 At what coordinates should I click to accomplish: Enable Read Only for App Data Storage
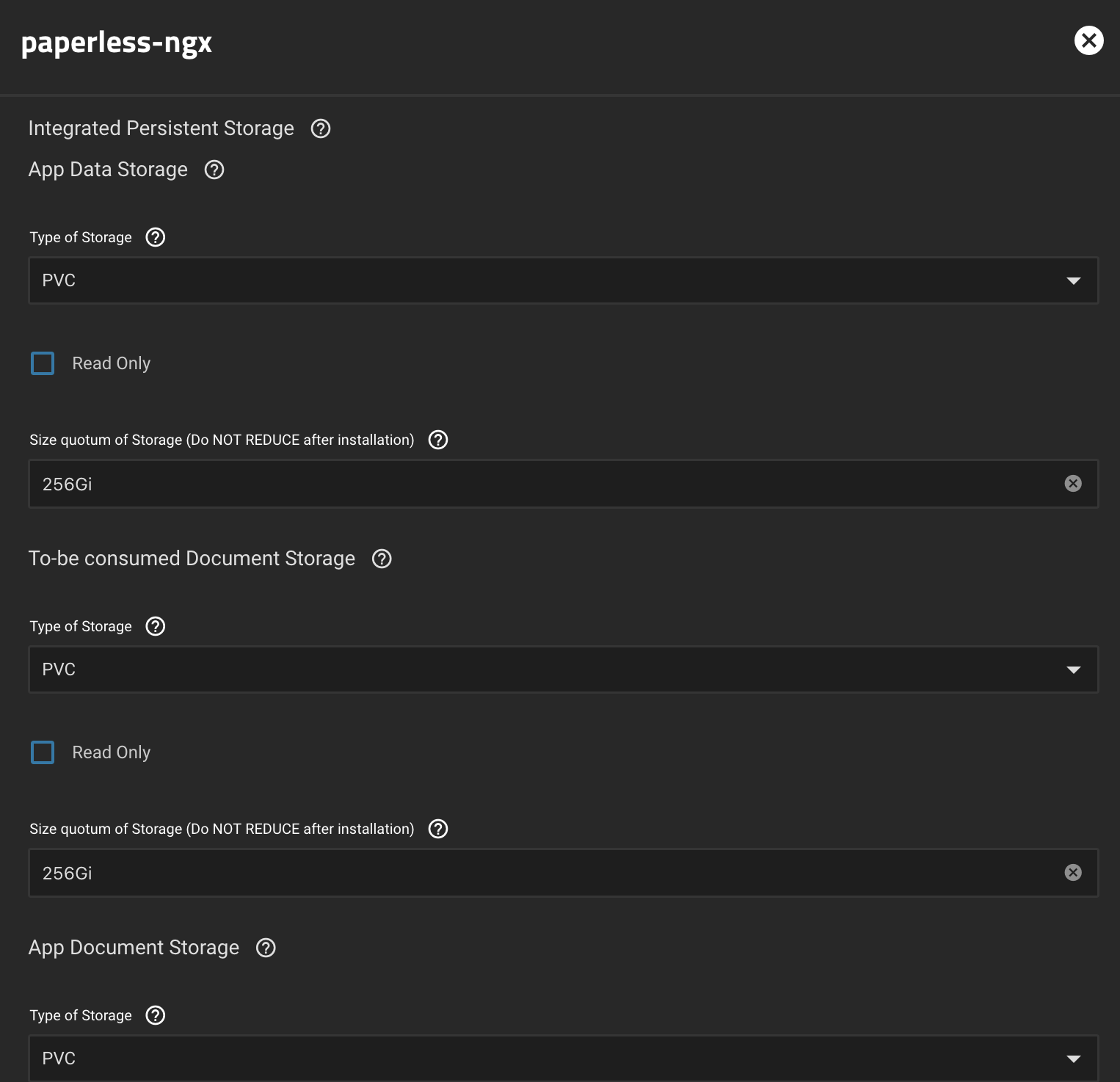coord(43,363)
